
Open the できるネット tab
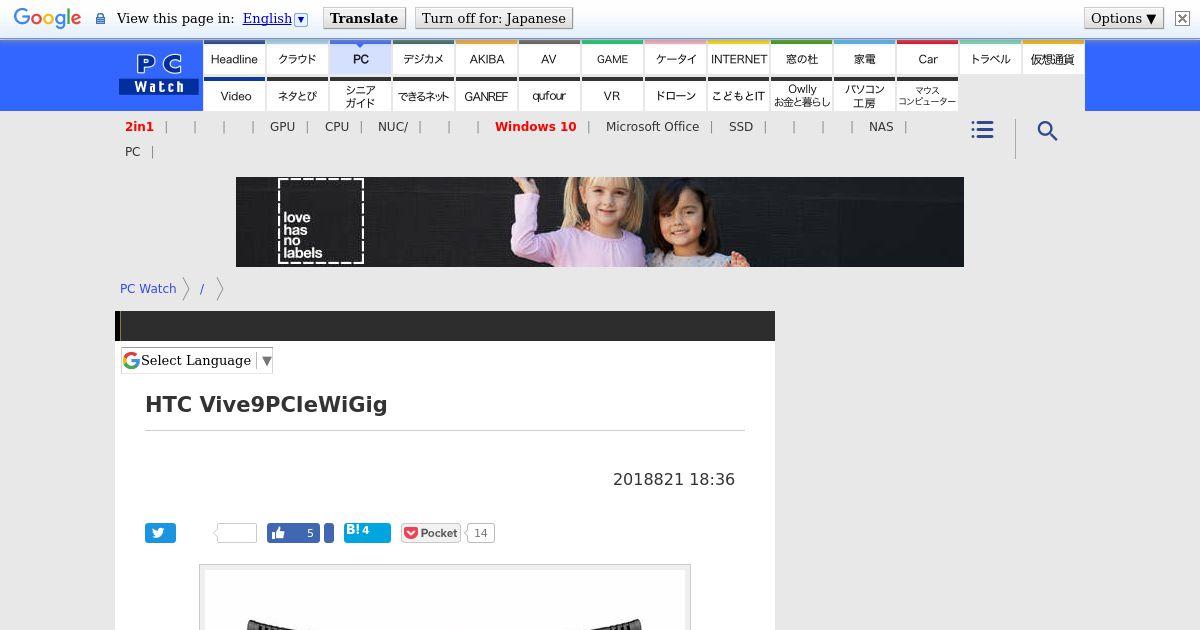click(x=424, y=95)
